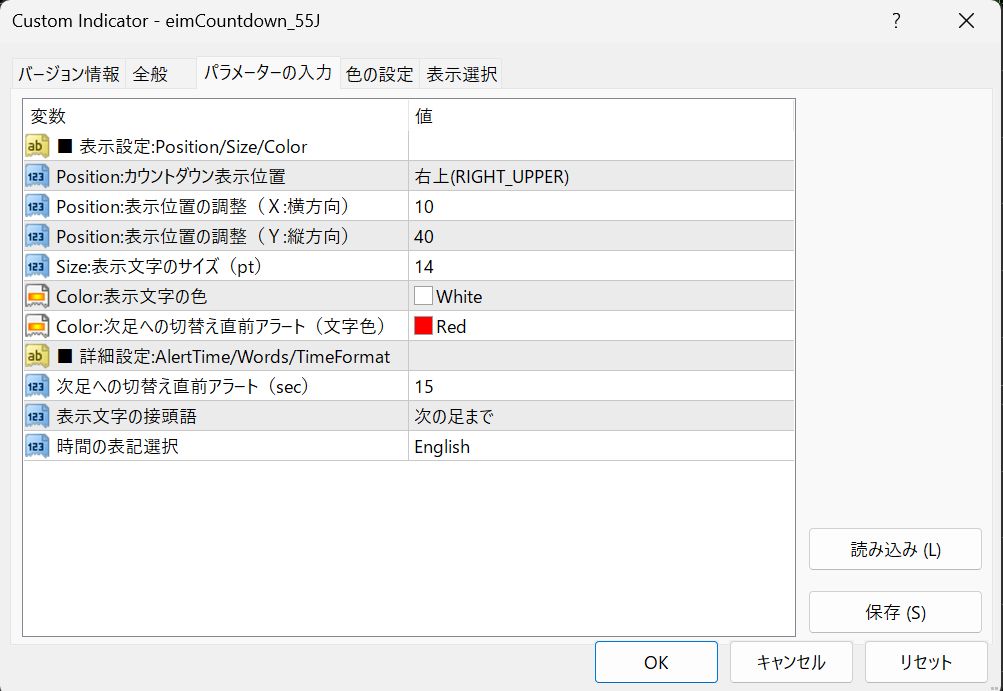Click the ab icon beside 詳細設定 header
Viewport: 1003px width, 691px height.
point(37,356)
